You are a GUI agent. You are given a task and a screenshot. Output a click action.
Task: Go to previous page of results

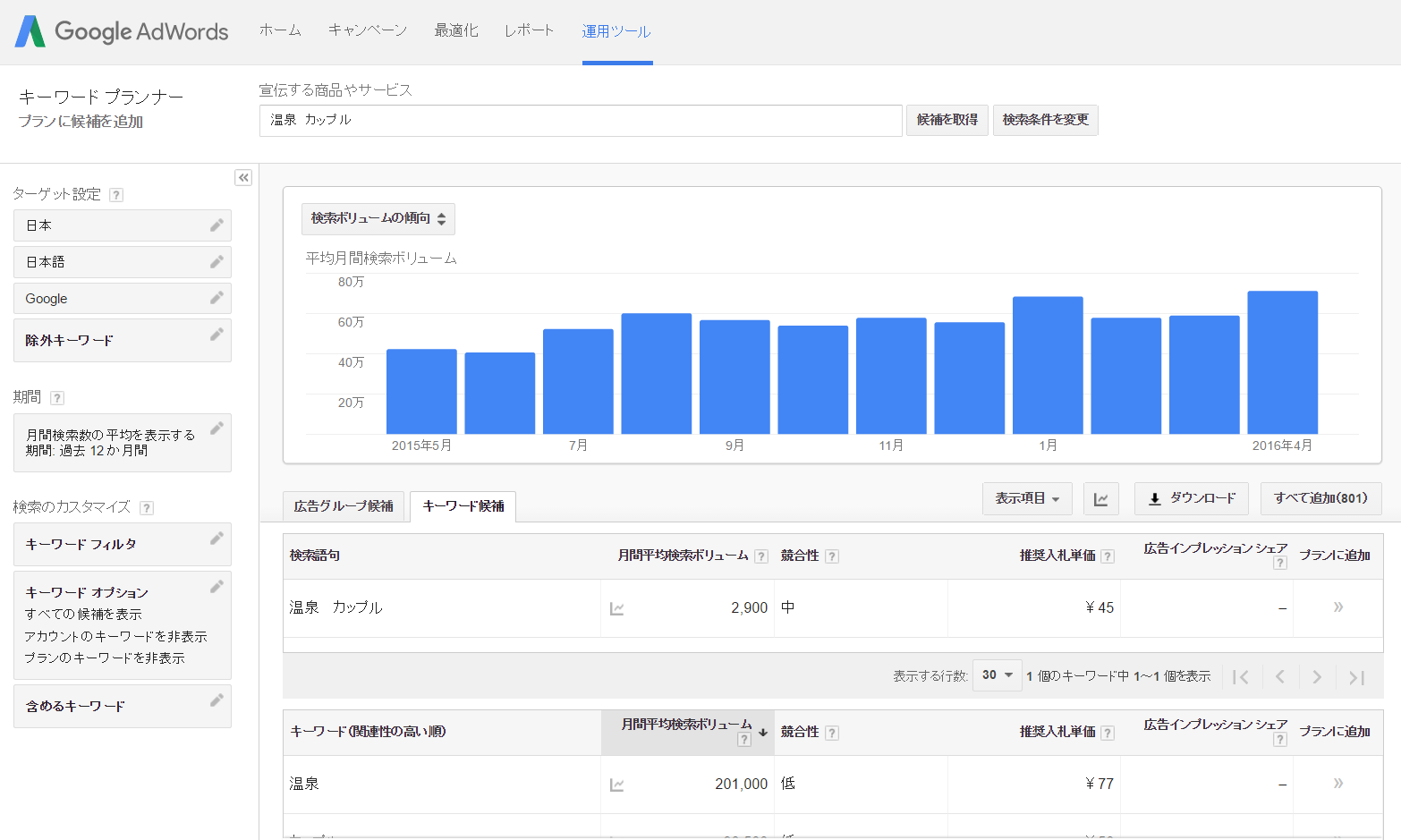pos(1279,677)
